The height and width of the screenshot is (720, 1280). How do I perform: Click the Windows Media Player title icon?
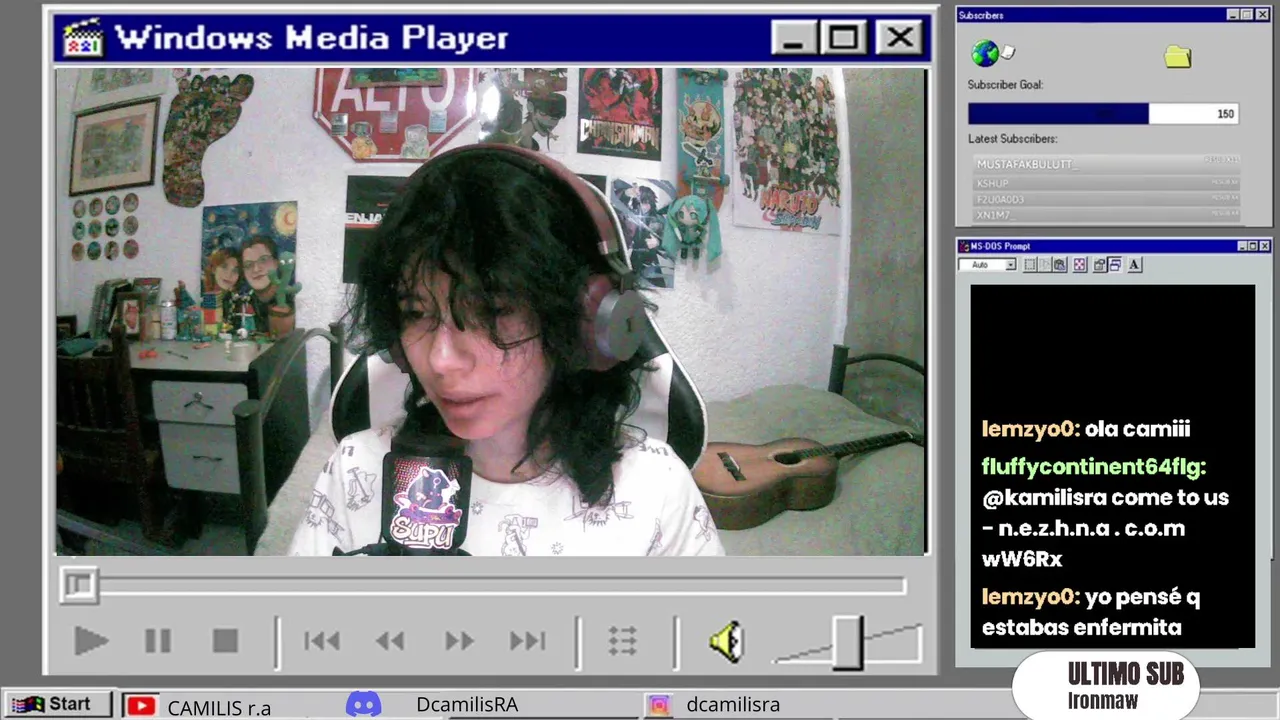coord(82,38)
